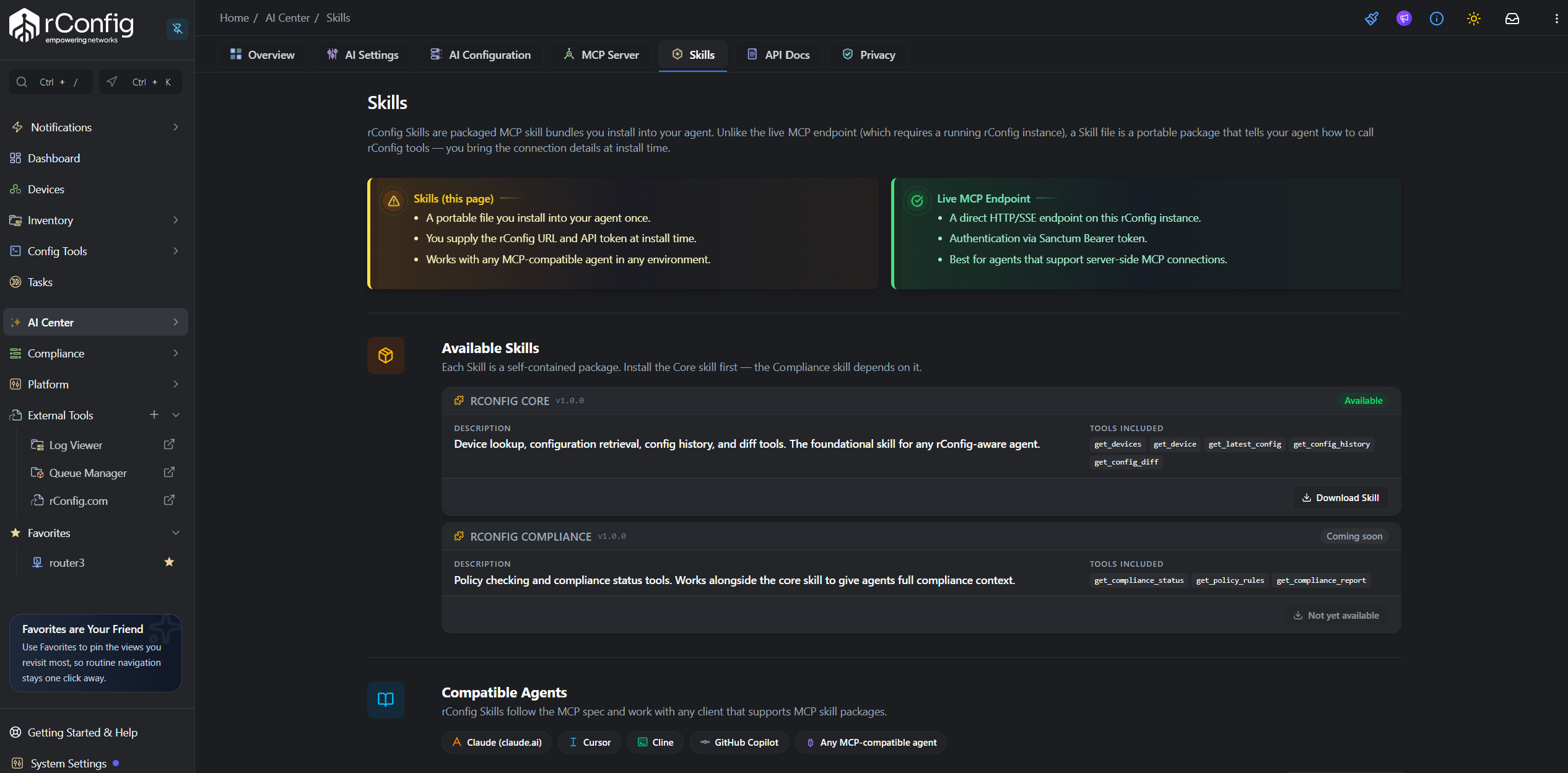This screenshot has height=773, width=1568.
Task: Go to Dashboard in sidebar
Action: pyautogui.click(x=54, y=158)
